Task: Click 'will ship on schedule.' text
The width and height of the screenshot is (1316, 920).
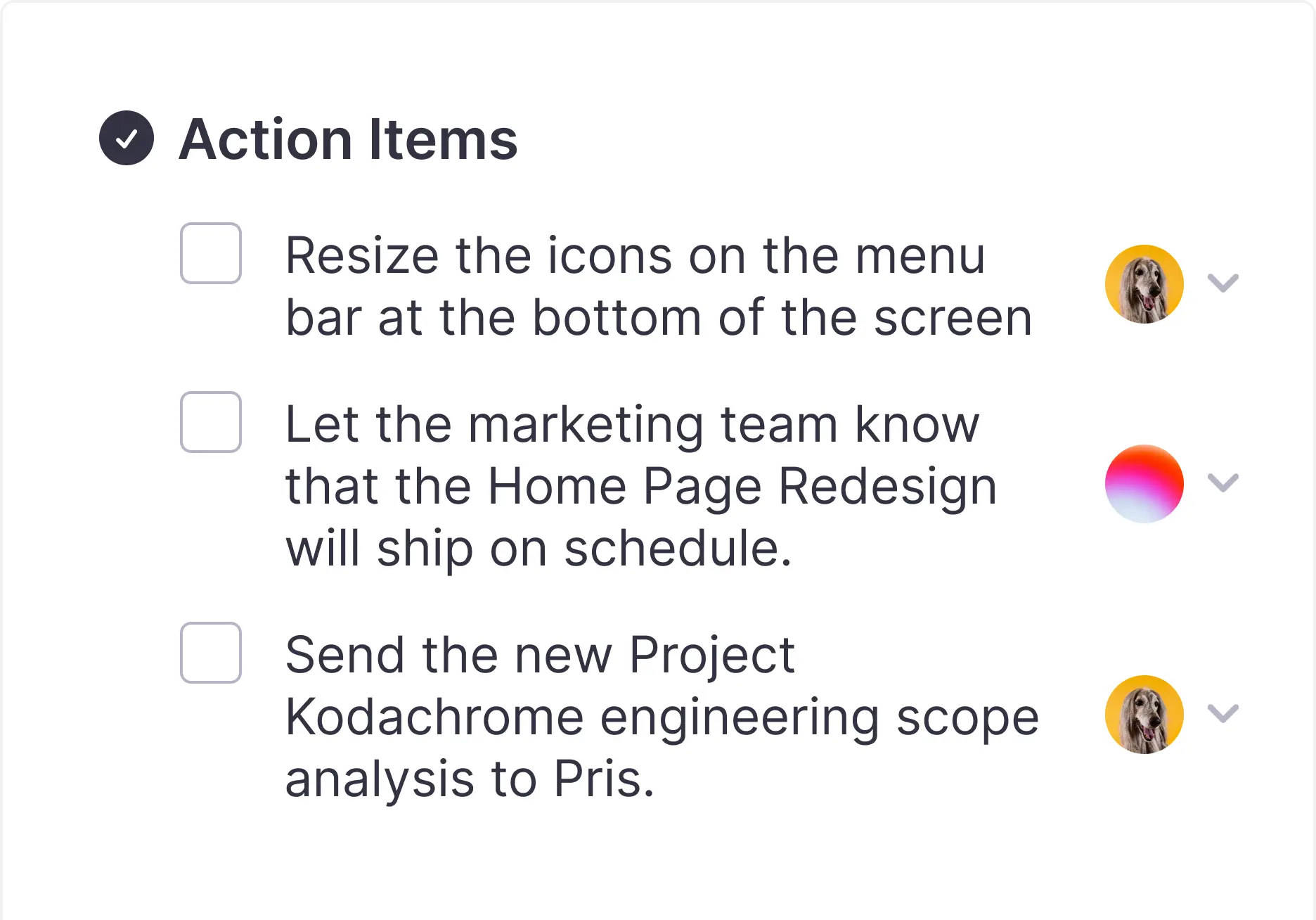Action: click(538, 549)
